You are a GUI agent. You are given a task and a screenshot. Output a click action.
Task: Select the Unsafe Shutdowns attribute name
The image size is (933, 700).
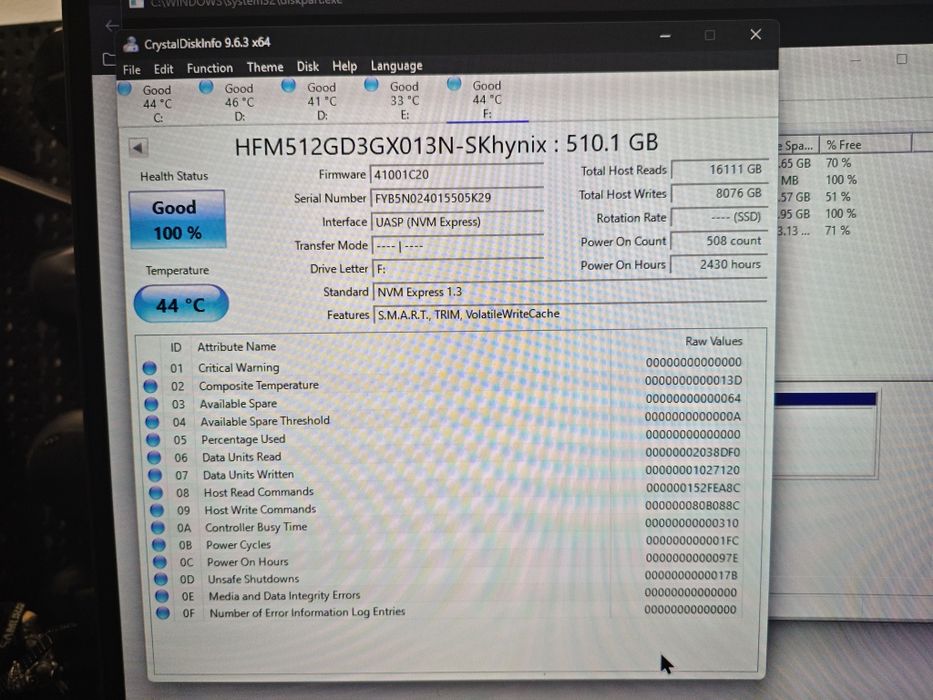click(x=253, y=579)
